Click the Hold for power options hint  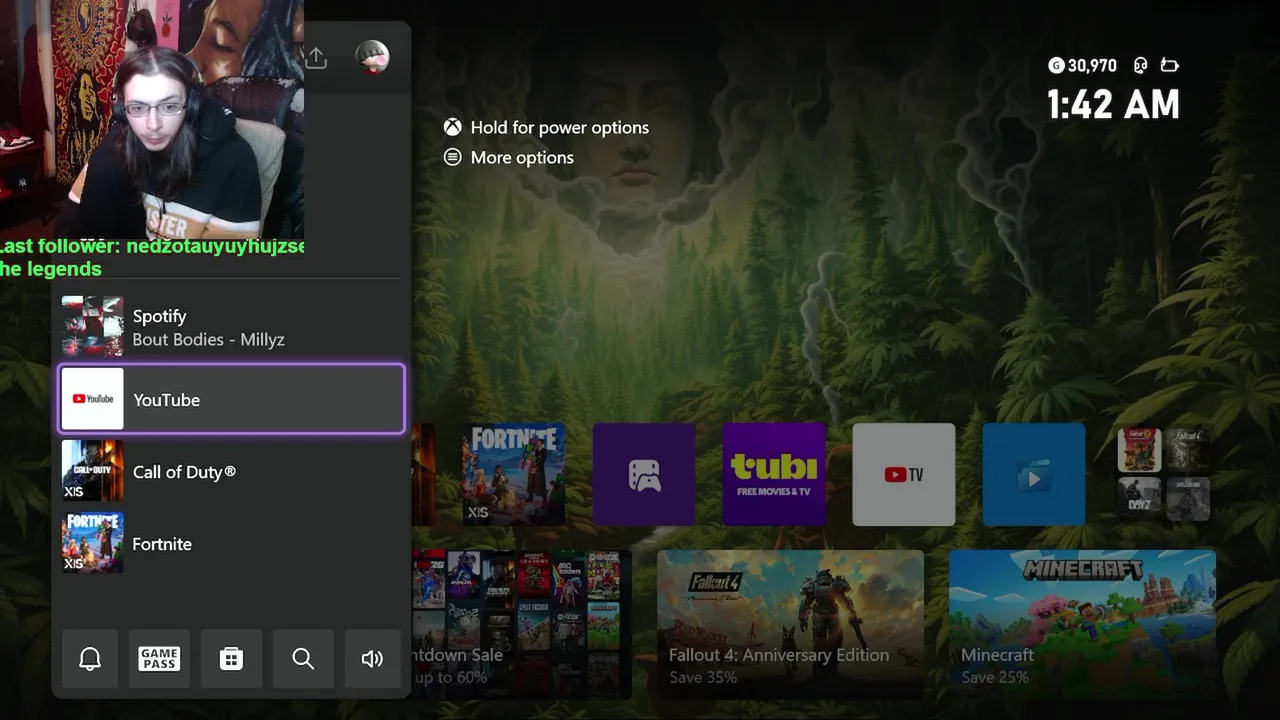click(547, 127)
